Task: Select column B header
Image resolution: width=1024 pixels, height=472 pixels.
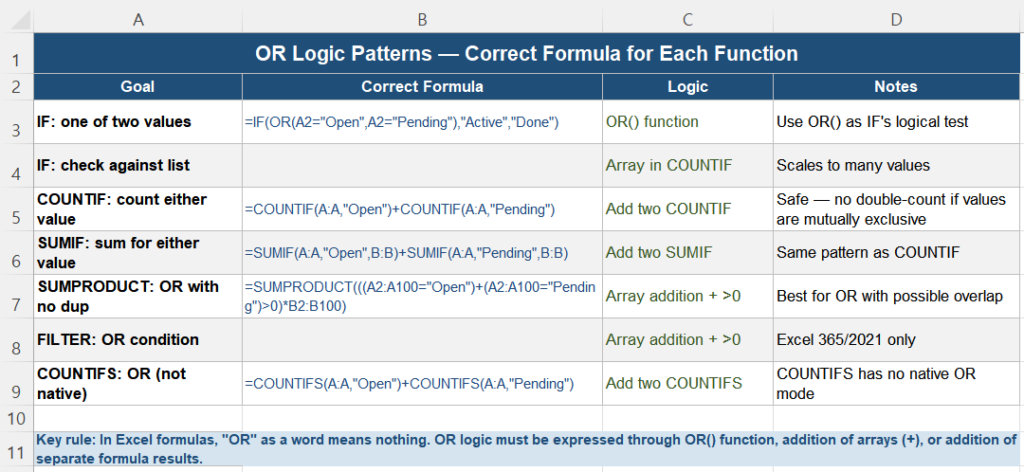Action: (423, 20)
